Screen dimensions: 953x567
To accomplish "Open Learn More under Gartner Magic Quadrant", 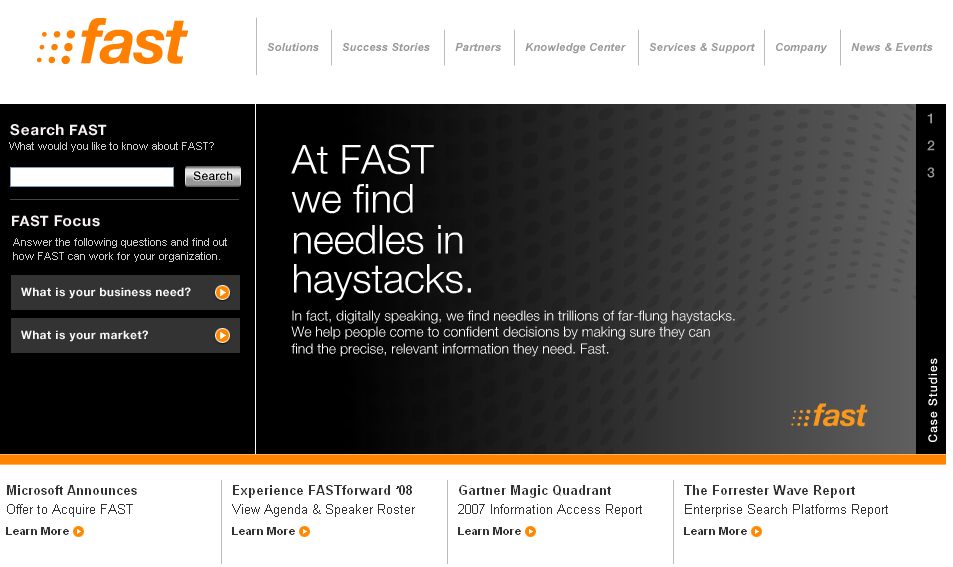I will (489, 531).
